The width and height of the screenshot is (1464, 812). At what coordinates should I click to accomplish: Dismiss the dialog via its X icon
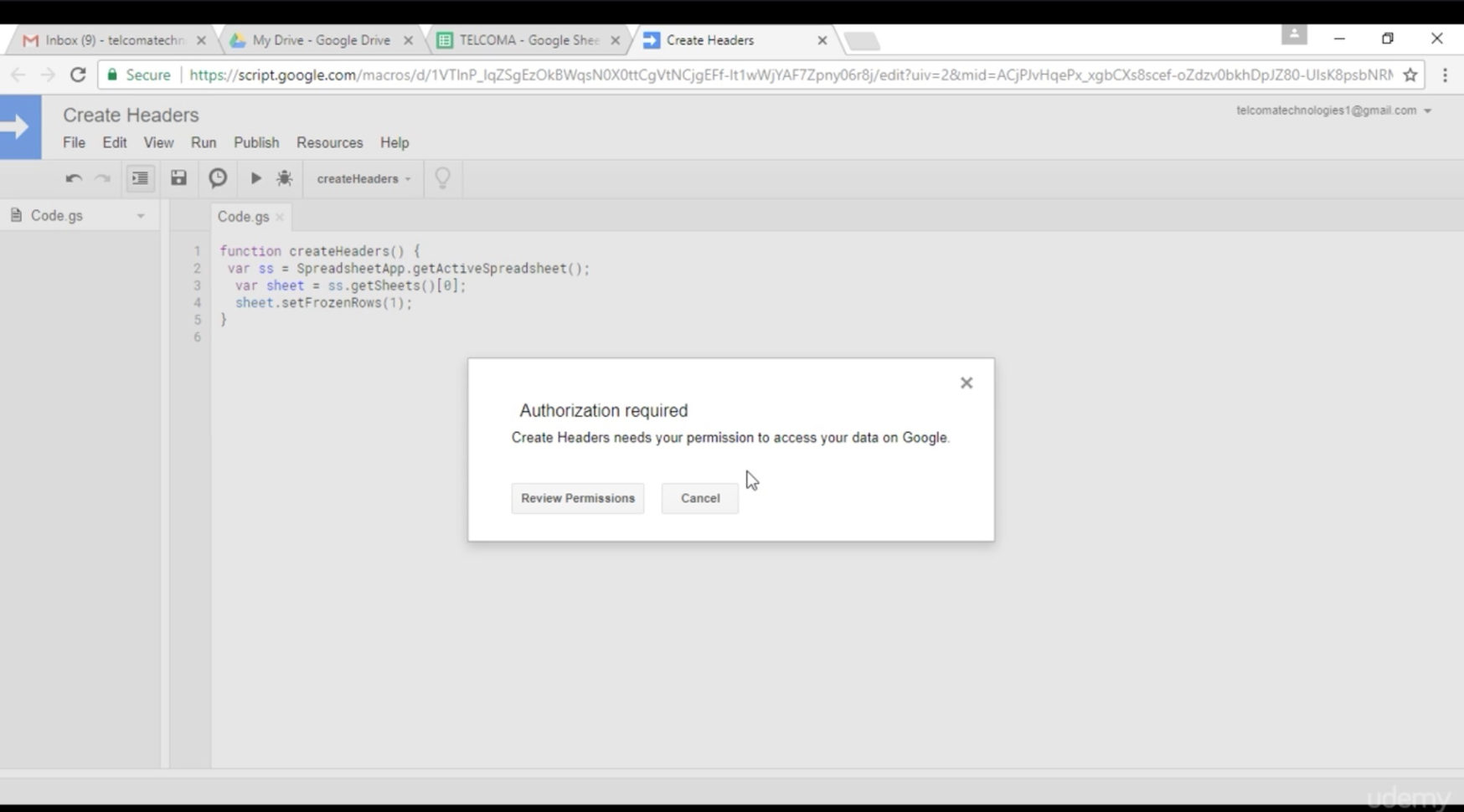(x=966, y=383)
